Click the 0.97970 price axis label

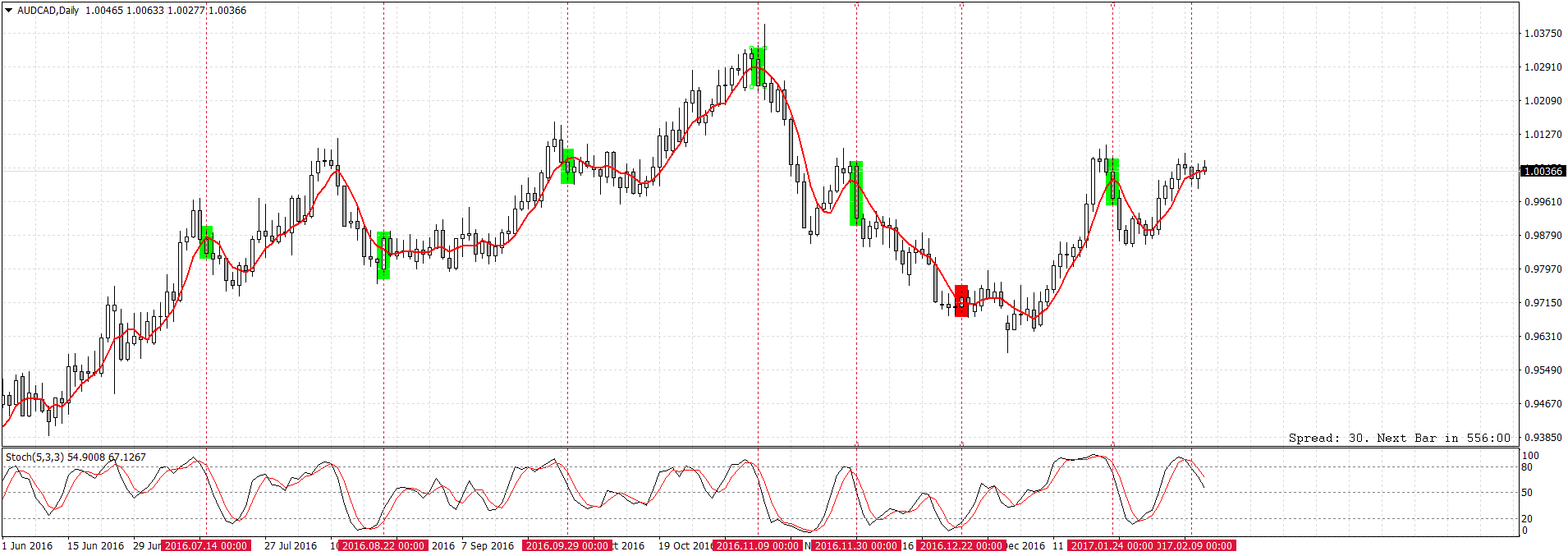coord(1543,269)
